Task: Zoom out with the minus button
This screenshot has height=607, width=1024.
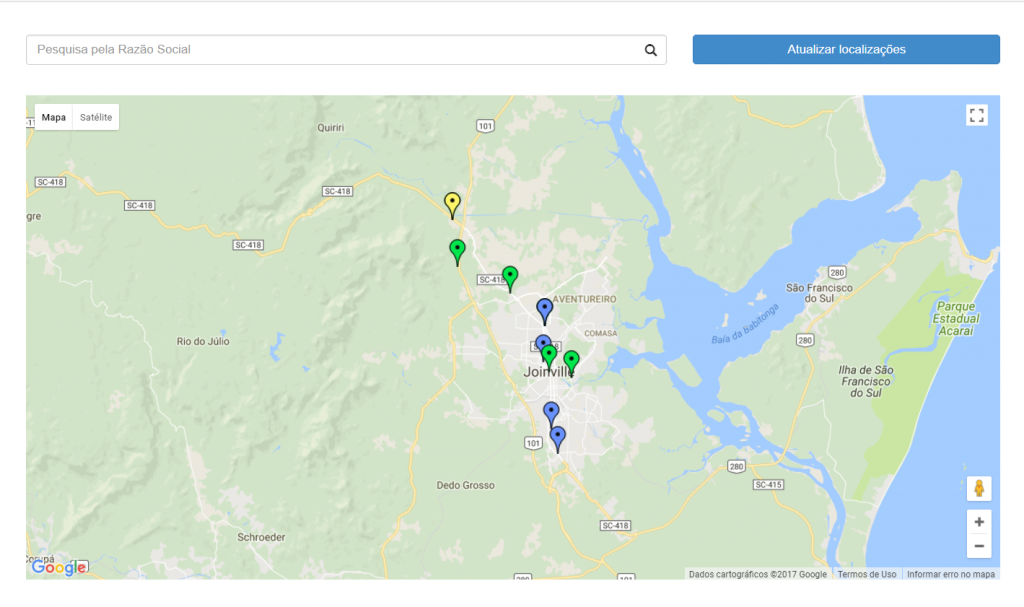Action: [978, 546]
